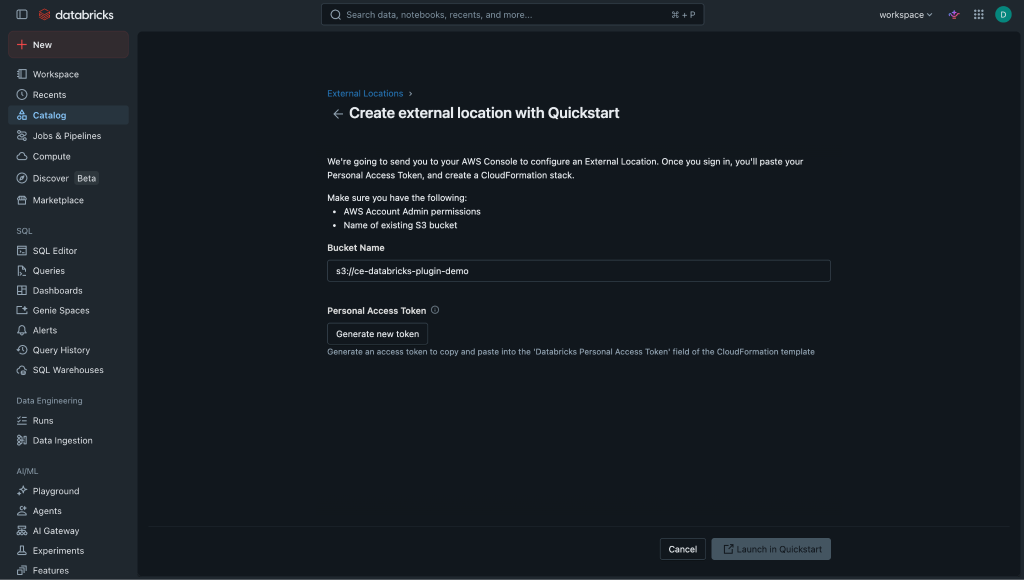
Task: Open Workspace in the sidebar
Action: click(68, 74)
